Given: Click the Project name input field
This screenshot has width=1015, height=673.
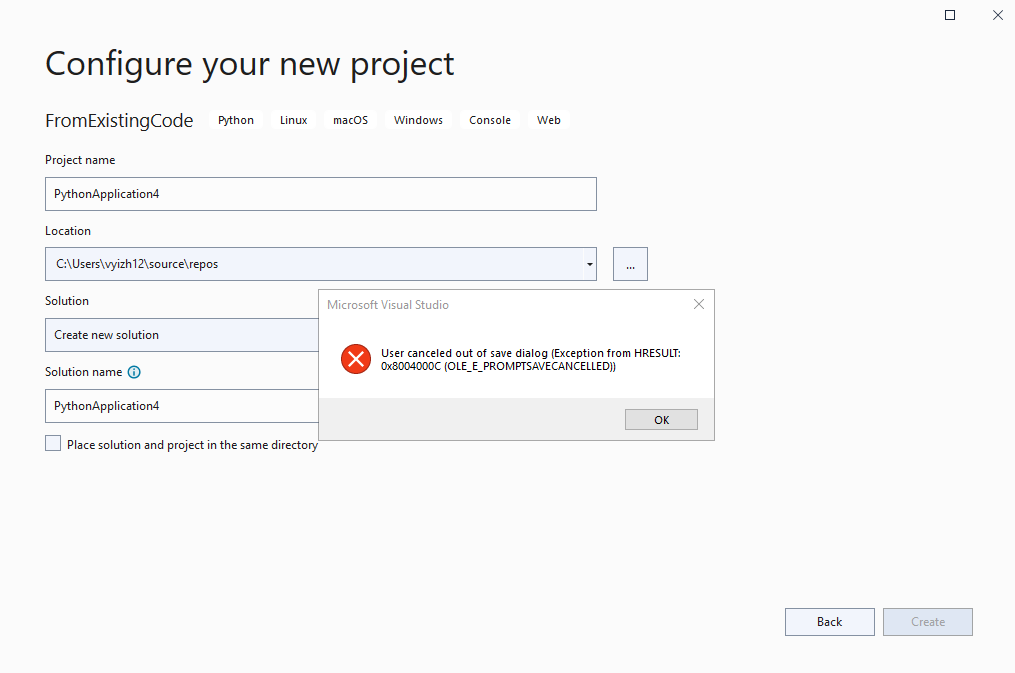Looking at the screenshot, I should pyautogui.click(x=320, y=193).
